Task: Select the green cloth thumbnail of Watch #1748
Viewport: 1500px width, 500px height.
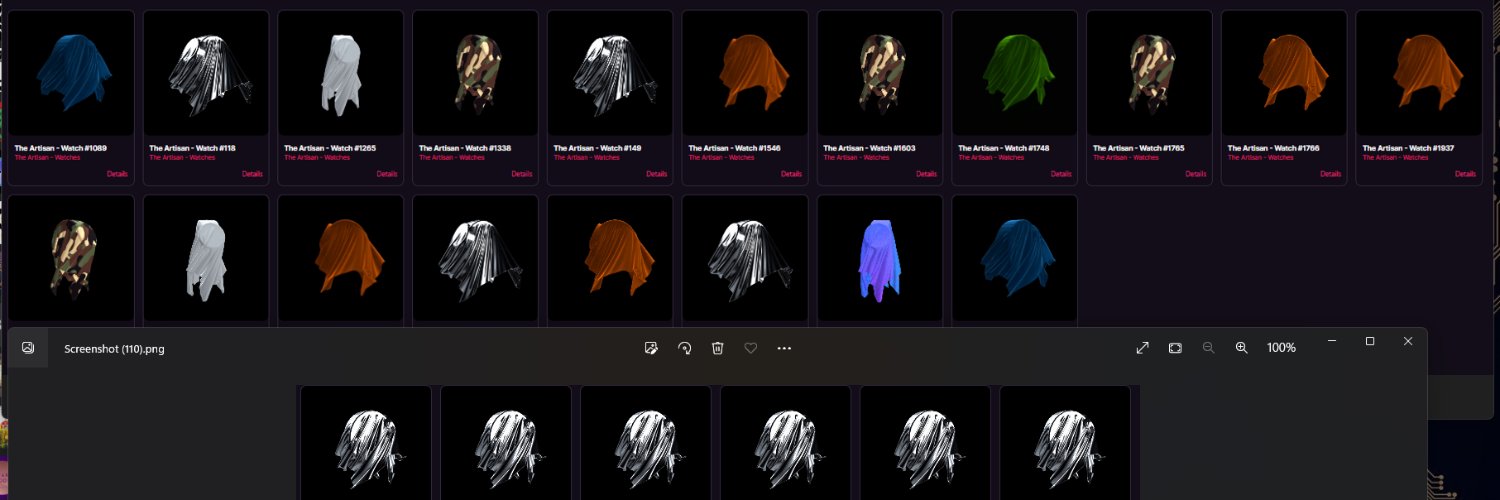Action: pos(1015,73)
